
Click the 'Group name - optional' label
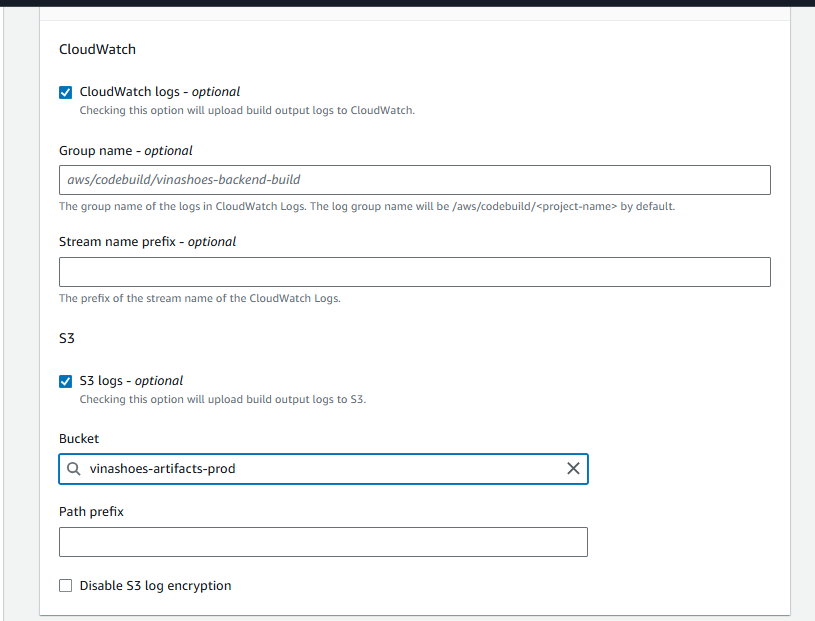point(125,151)
